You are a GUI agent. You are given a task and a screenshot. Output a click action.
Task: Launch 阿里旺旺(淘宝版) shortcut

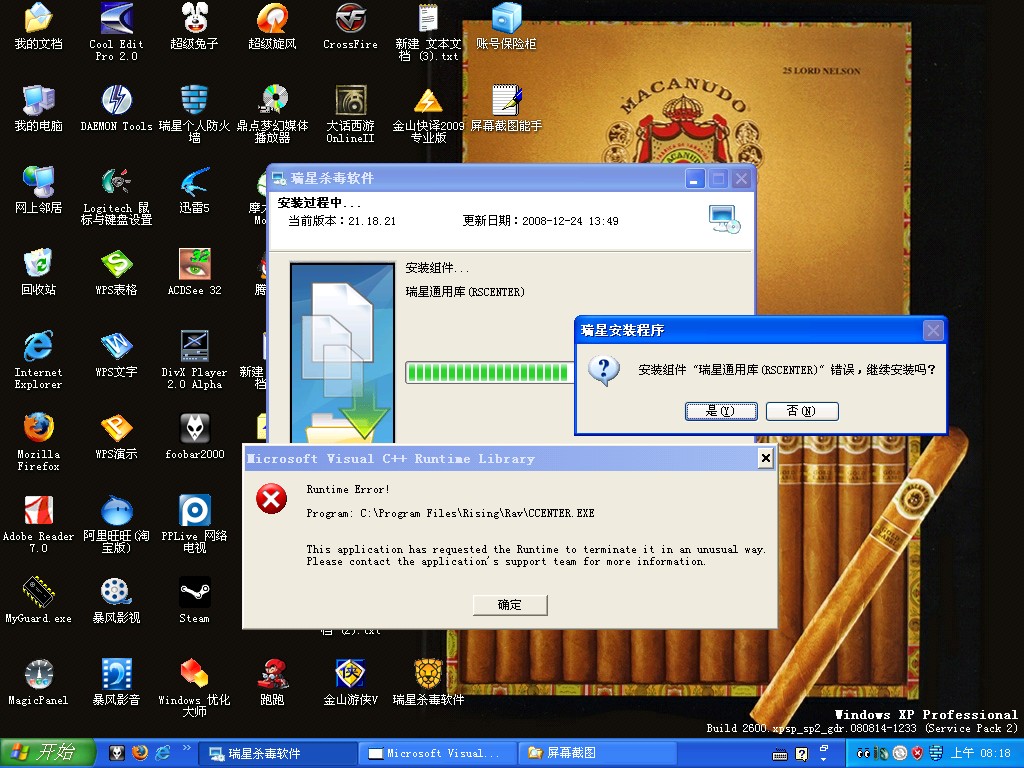116,524
